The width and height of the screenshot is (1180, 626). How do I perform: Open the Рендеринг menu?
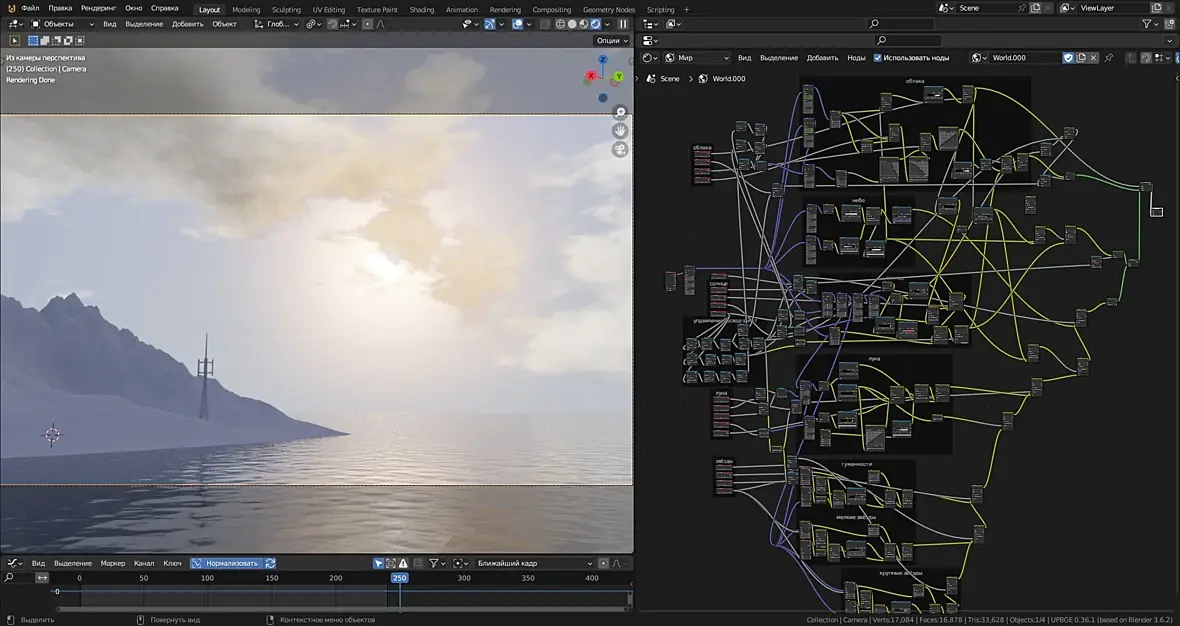[98, 8]
